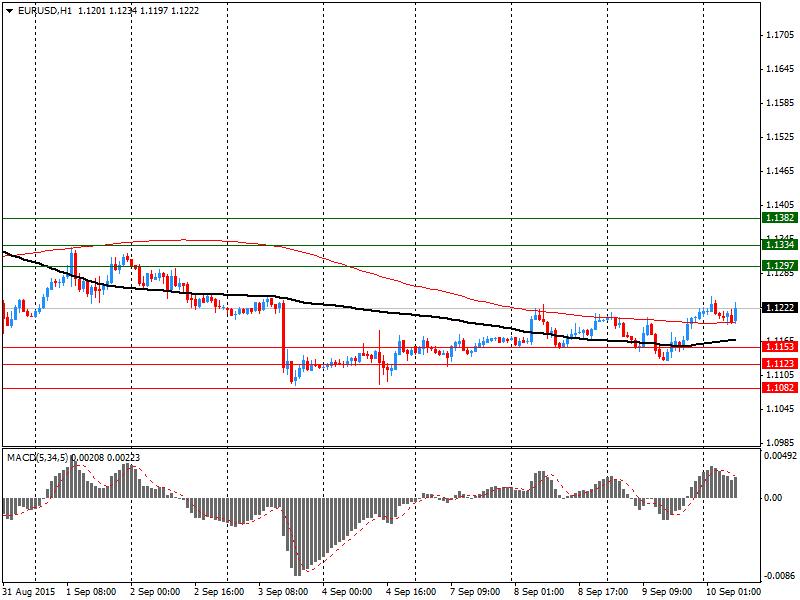
Task: Click the 1.1585 price axis value
Action: pyautogui.click(x=780, y=103)
